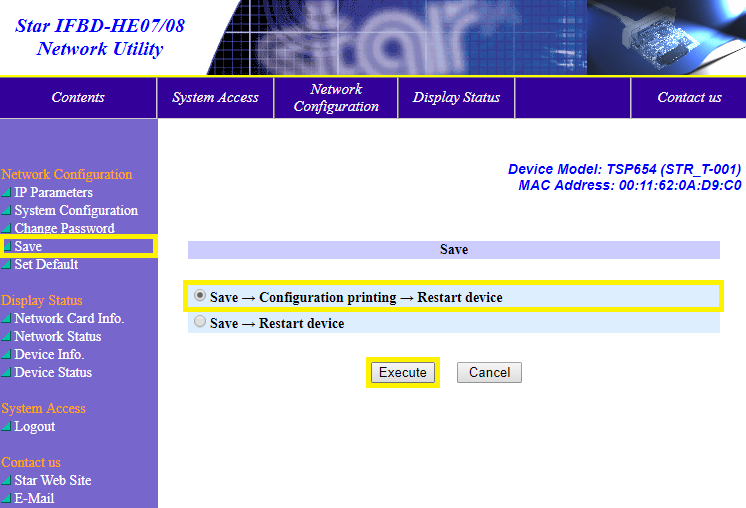Image resolution: width=746 pixels, height=508 pixels.
Task: Click the green triangle icon beside Logout
Action: click(6, 427)
